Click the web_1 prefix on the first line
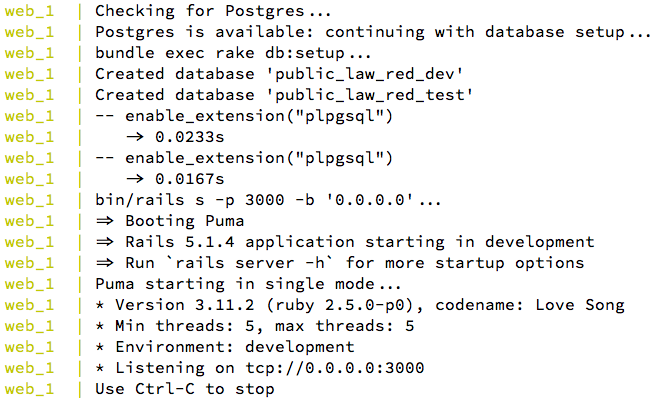Screen dimensions: 668x401 (x=29, y=12)
